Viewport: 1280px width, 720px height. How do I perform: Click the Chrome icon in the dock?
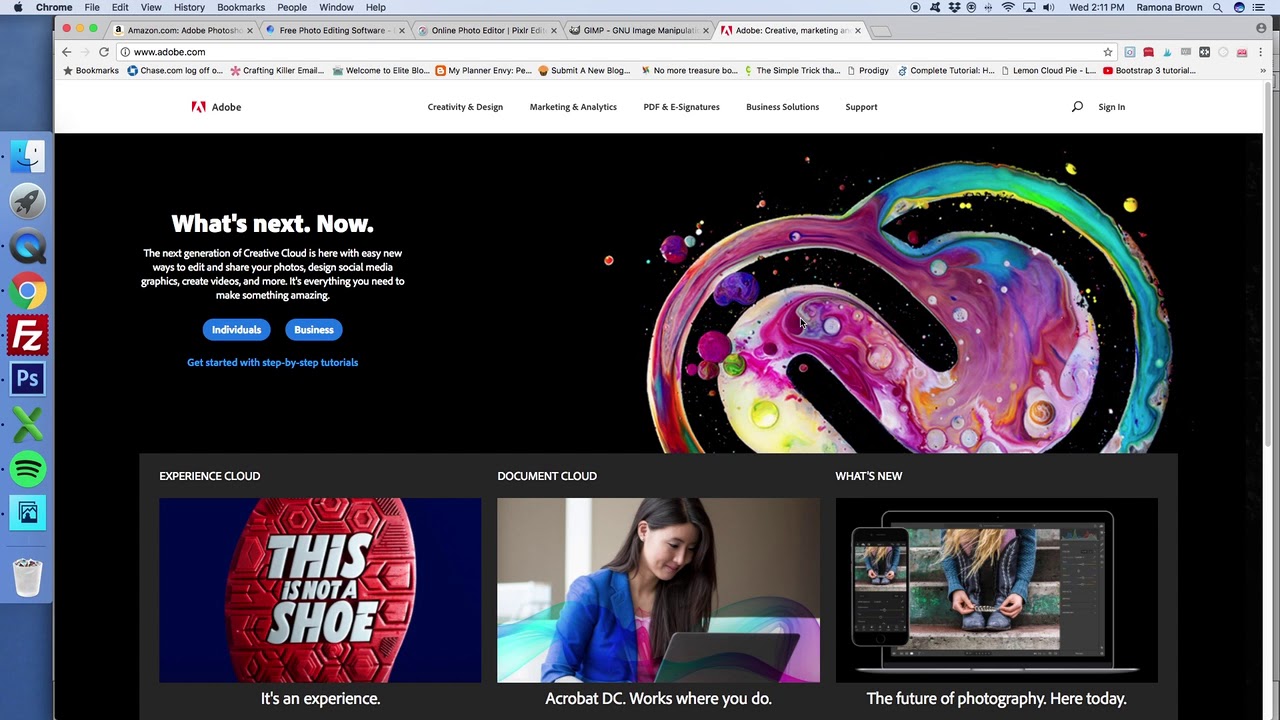point(28,291)
